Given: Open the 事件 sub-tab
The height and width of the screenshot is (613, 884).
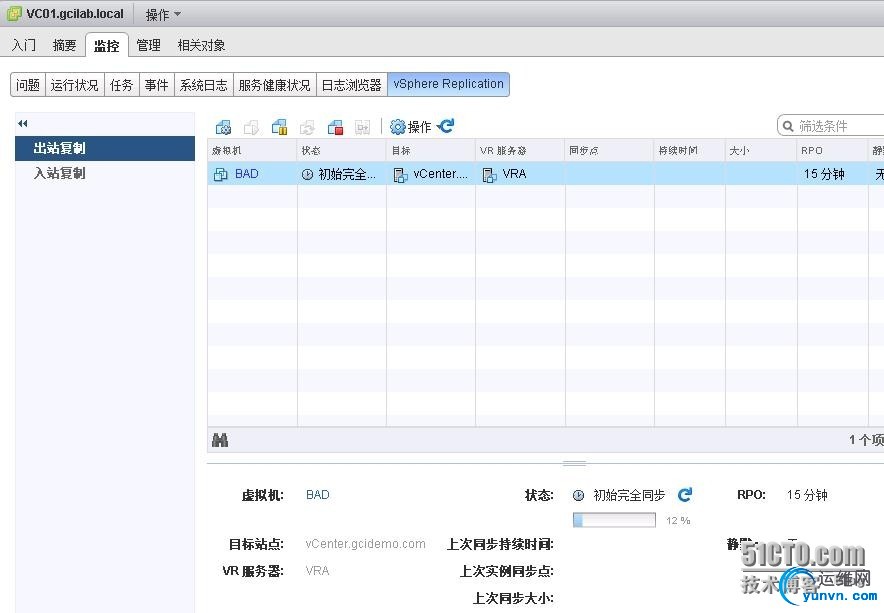Looking at the screenshot, I should 157,85.
